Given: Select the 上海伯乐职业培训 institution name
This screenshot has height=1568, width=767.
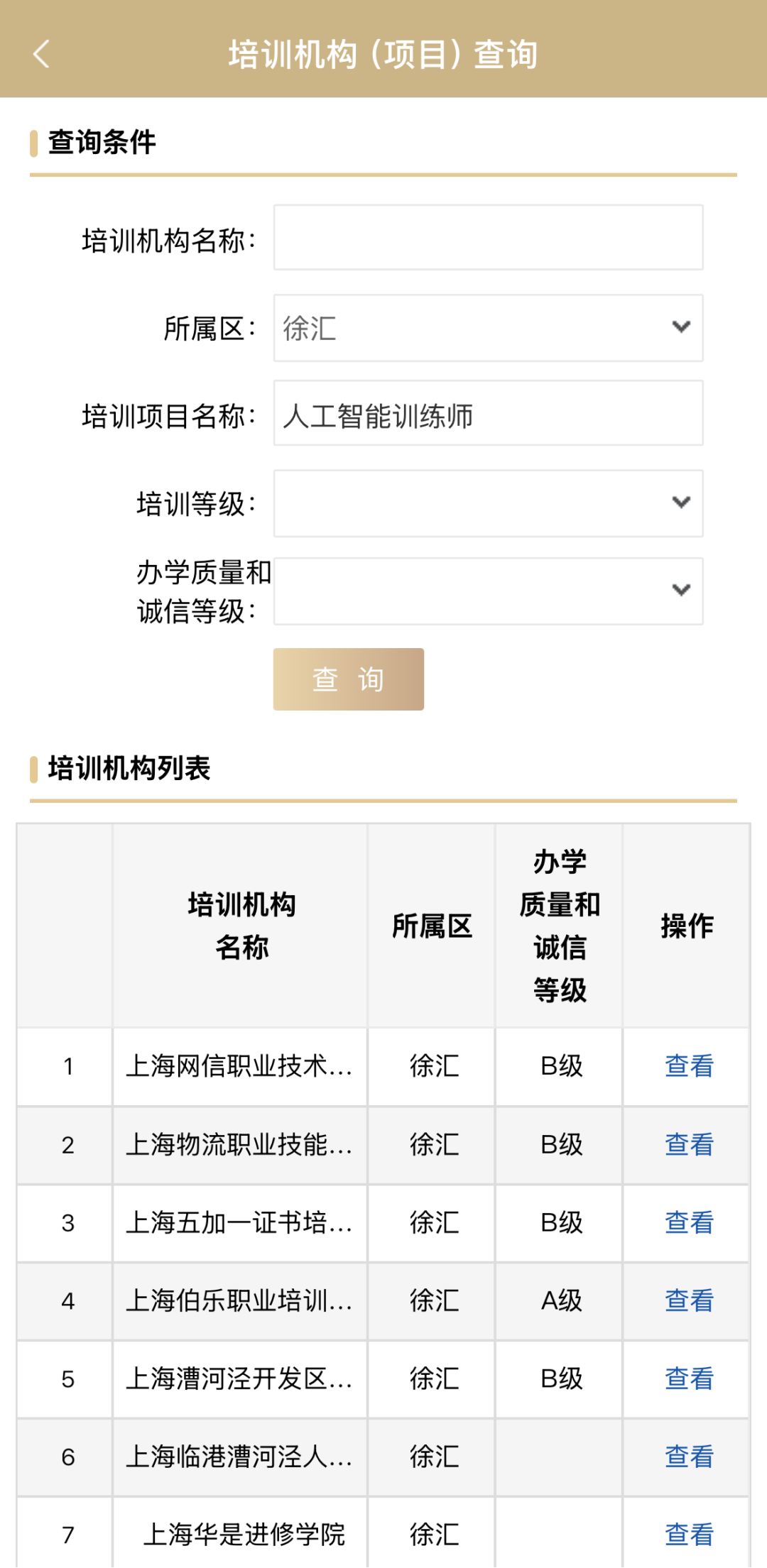Looking at the screenshot, I should pyautogui.click(x=239, y=1301).
